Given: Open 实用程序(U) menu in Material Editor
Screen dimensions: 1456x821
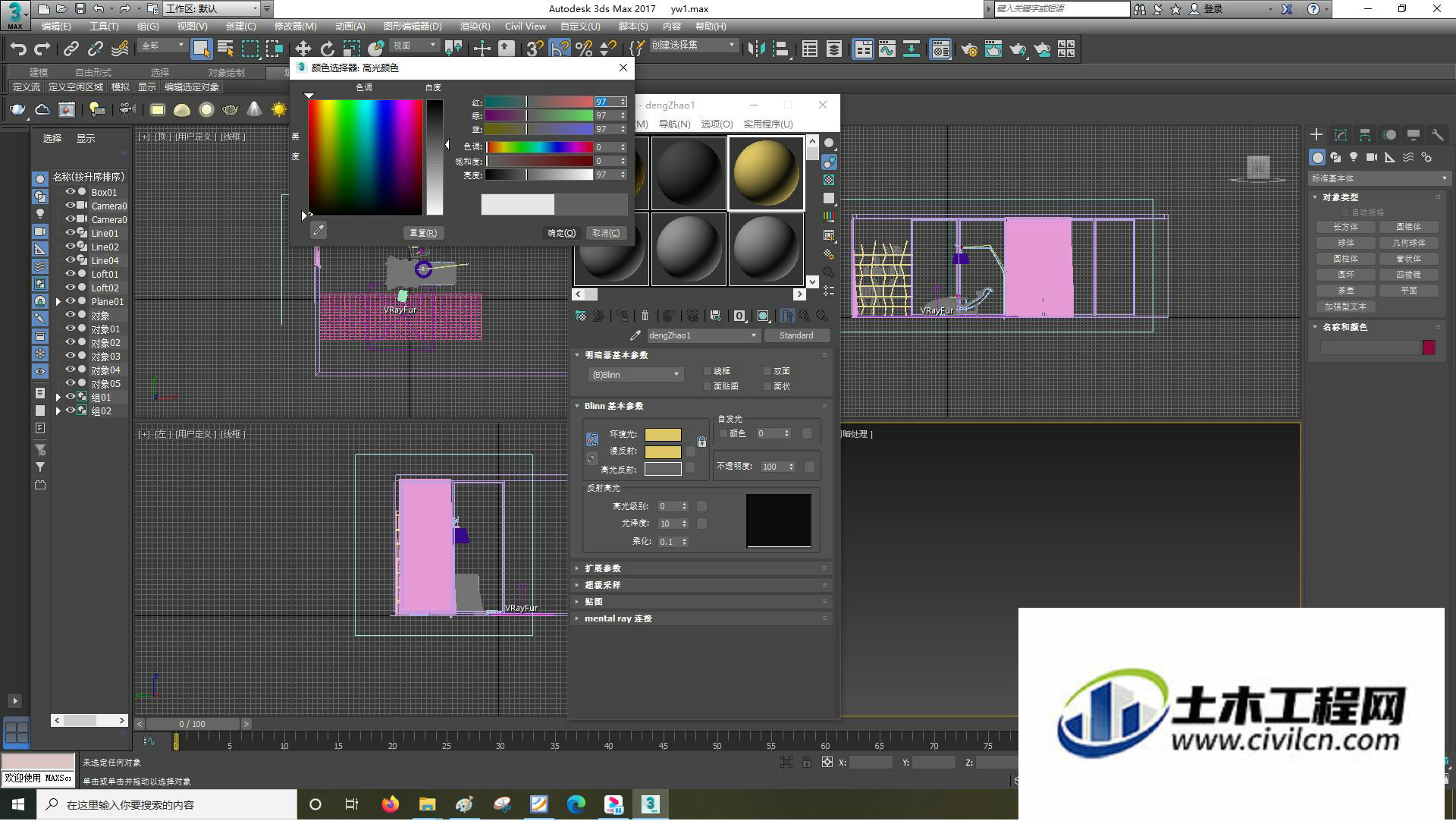Looking at the screenshot, I should (767, 124).
